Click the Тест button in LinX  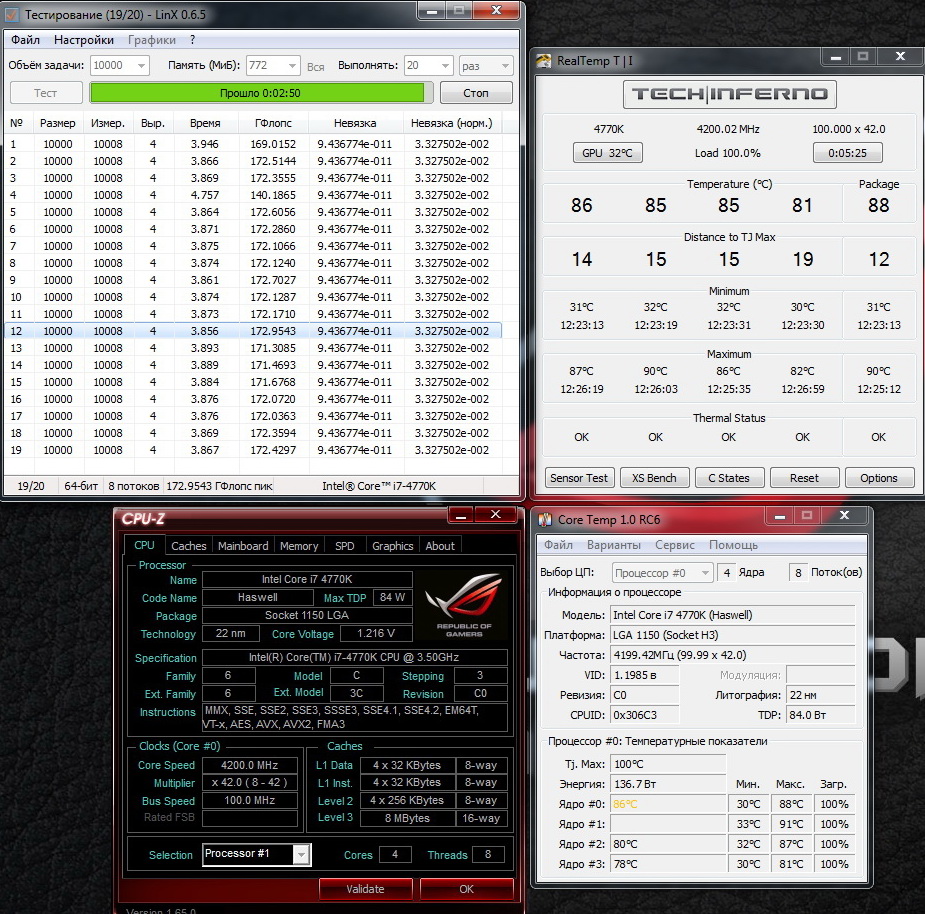tap(46, 93)
